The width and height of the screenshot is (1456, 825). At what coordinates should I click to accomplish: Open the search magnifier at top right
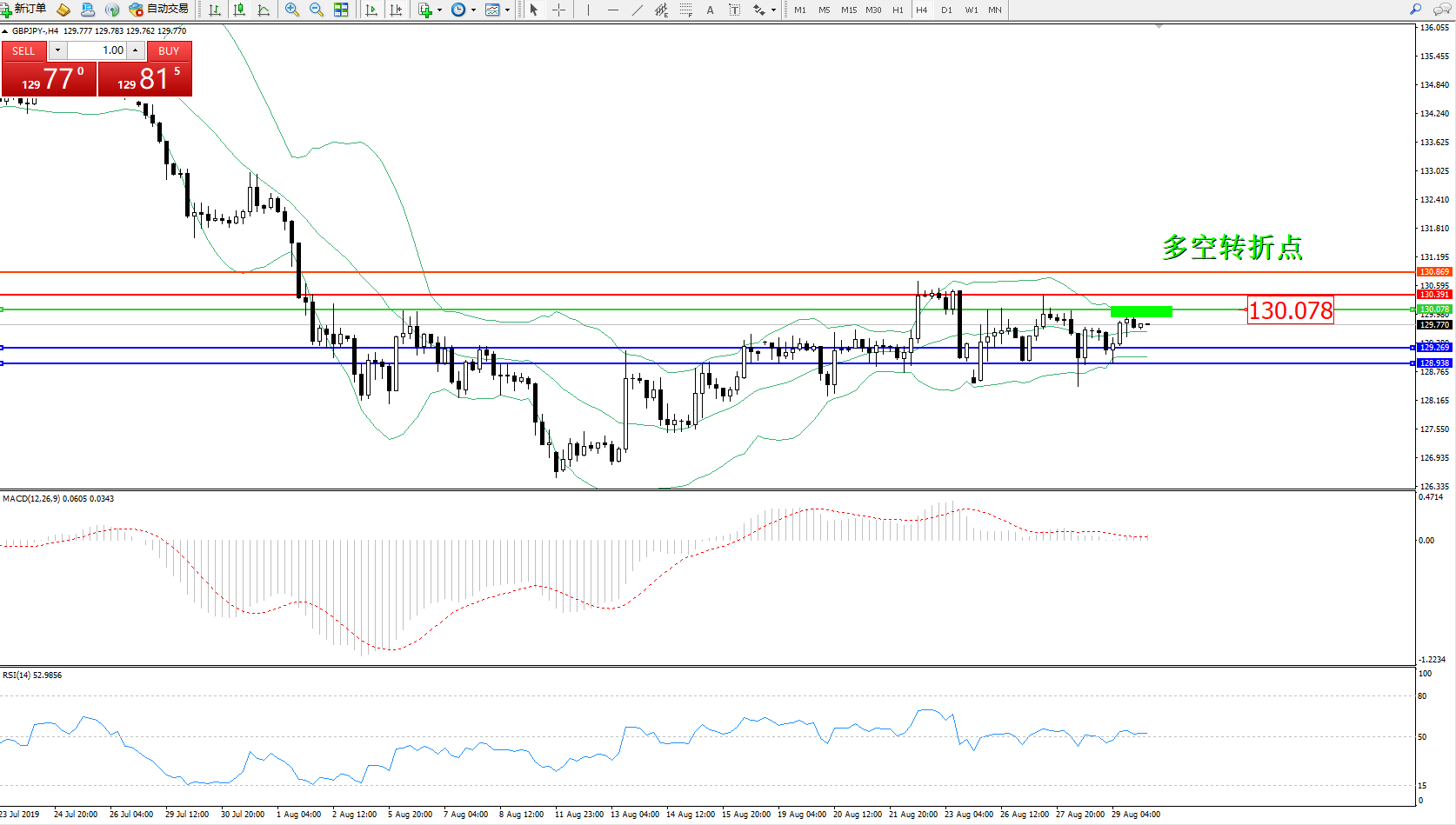tap(1415, 10)
